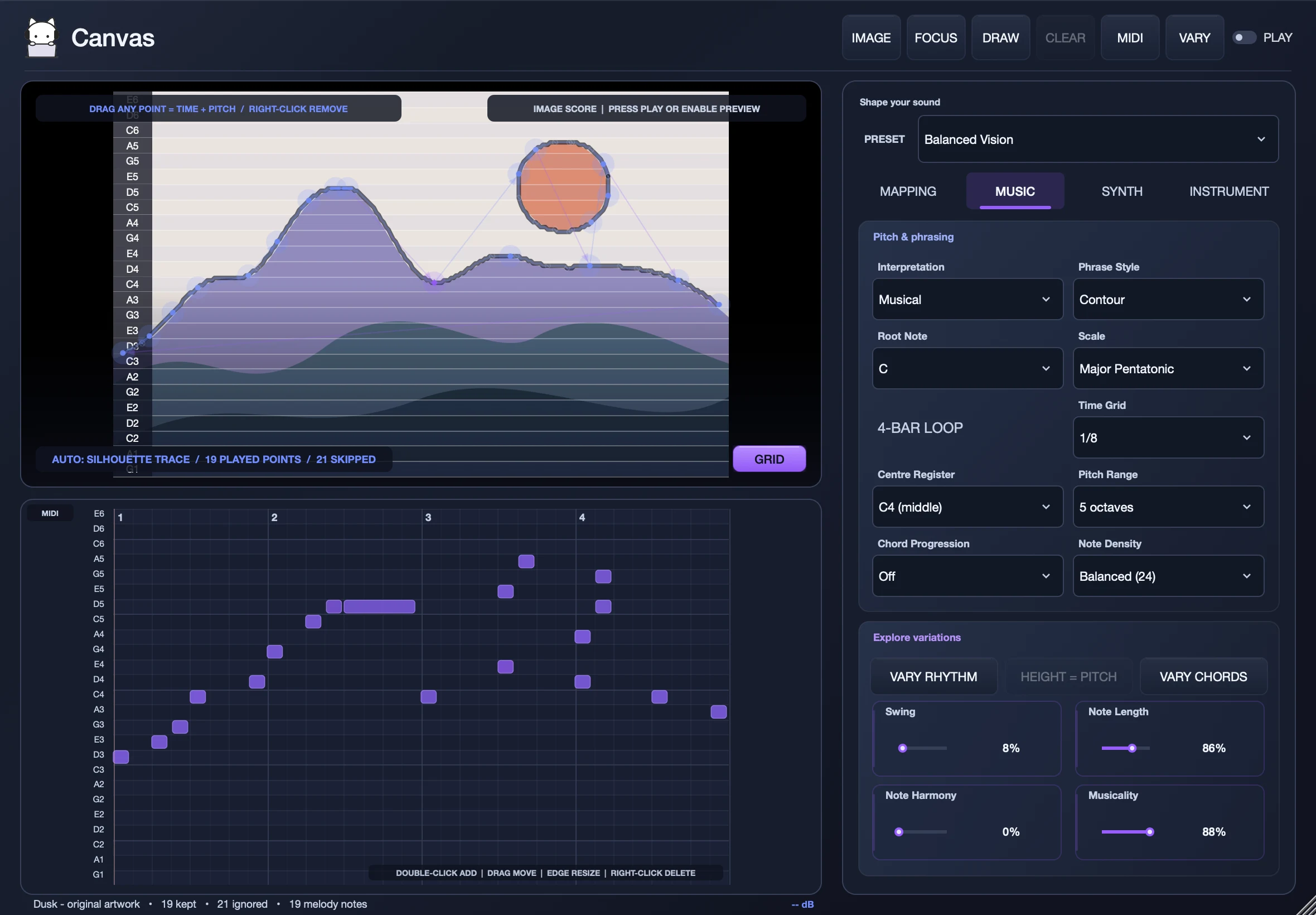Click the -- dB level readout
Viewport: 1316px width, 915px height.
(x=802, y=904)
